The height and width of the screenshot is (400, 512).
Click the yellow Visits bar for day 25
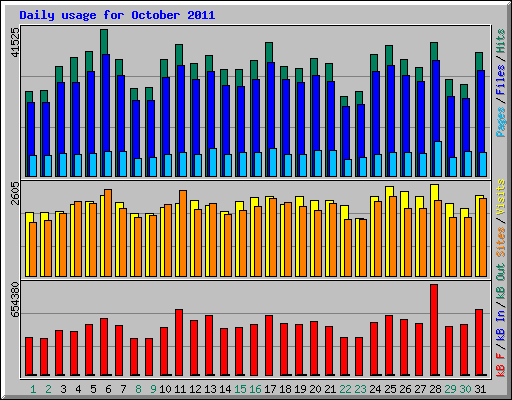(389, 191)
